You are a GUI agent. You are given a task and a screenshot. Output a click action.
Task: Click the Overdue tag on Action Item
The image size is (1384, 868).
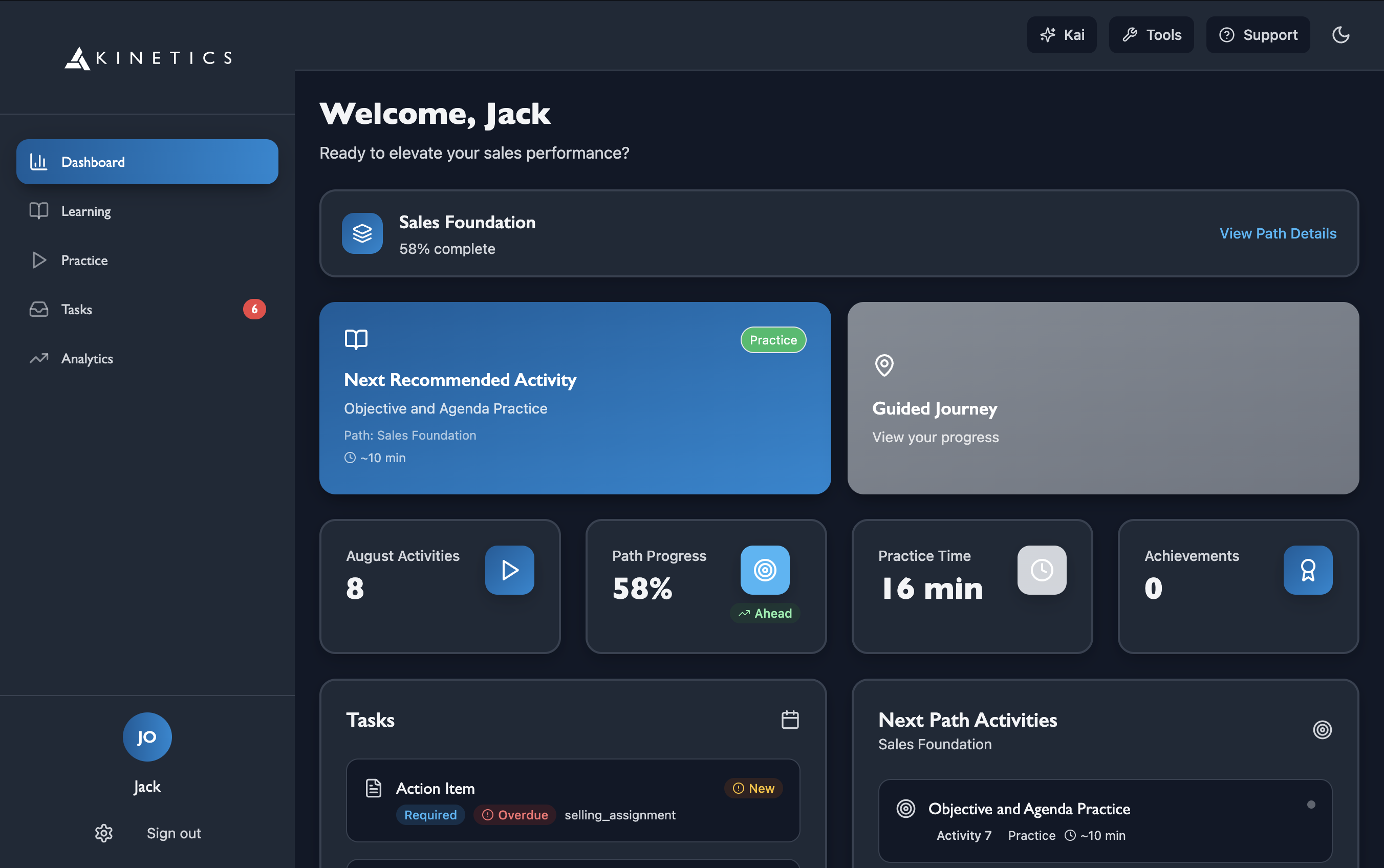click(514, 815)
